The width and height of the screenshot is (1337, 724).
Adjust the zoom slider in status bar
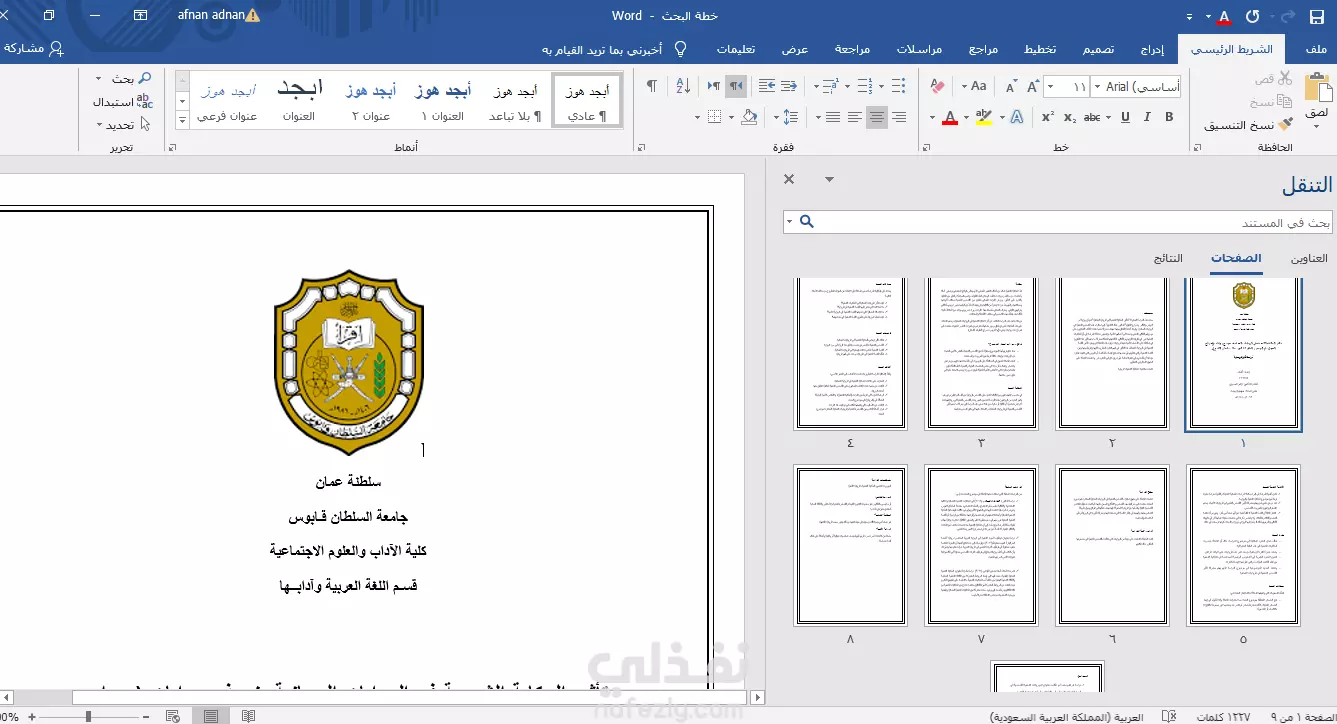pos(88,716)
